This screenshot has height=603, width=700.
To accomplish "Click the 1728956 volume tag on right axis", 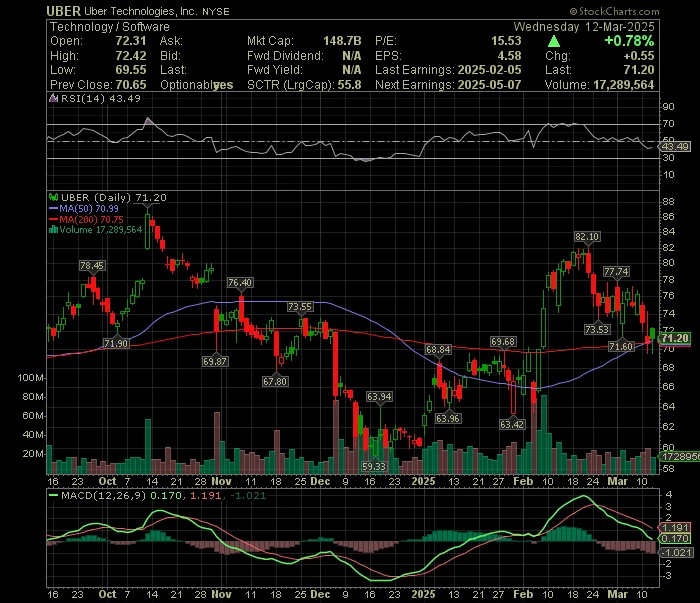I will tap(679, 457).
